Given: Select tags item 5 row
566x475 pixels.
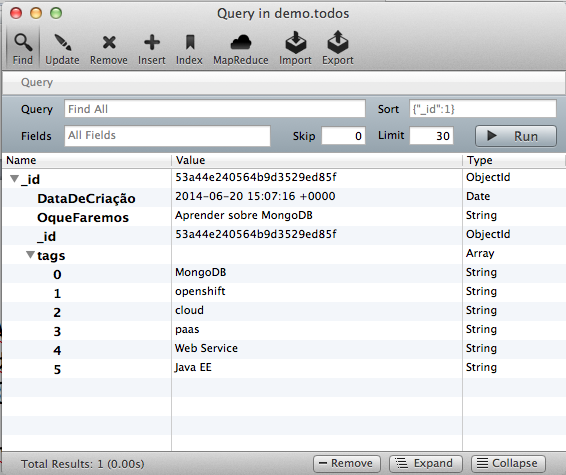Looking at the screenshot, I should 284,369.
